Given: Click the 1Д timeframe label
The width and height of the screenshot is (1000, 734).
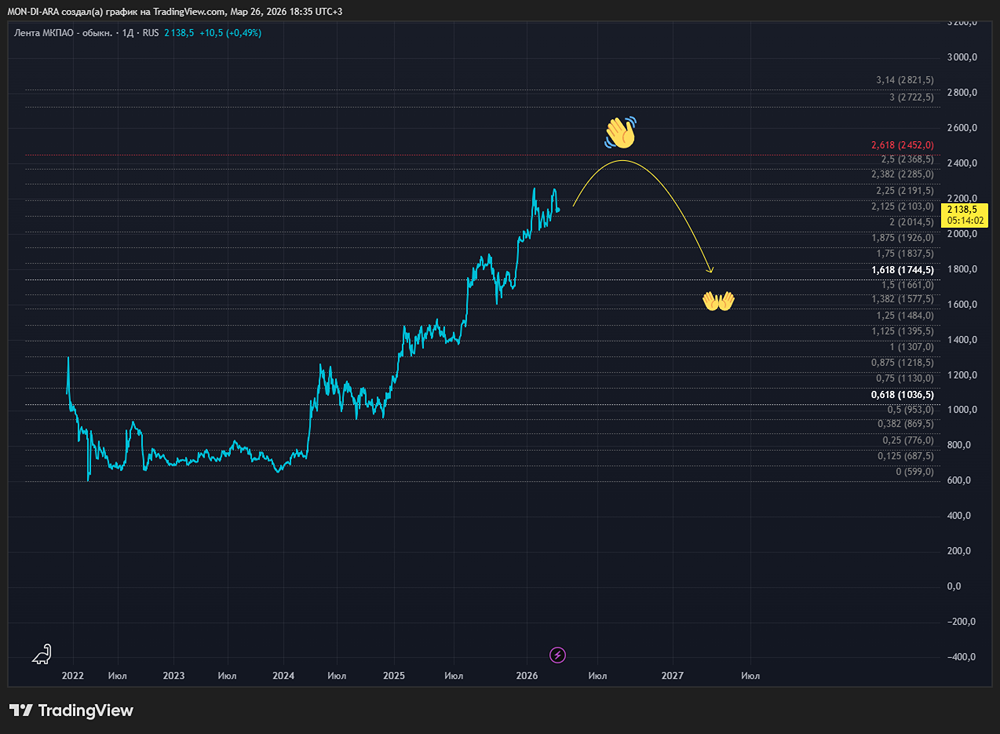Looking at the screenshot, I should point(127,33).
